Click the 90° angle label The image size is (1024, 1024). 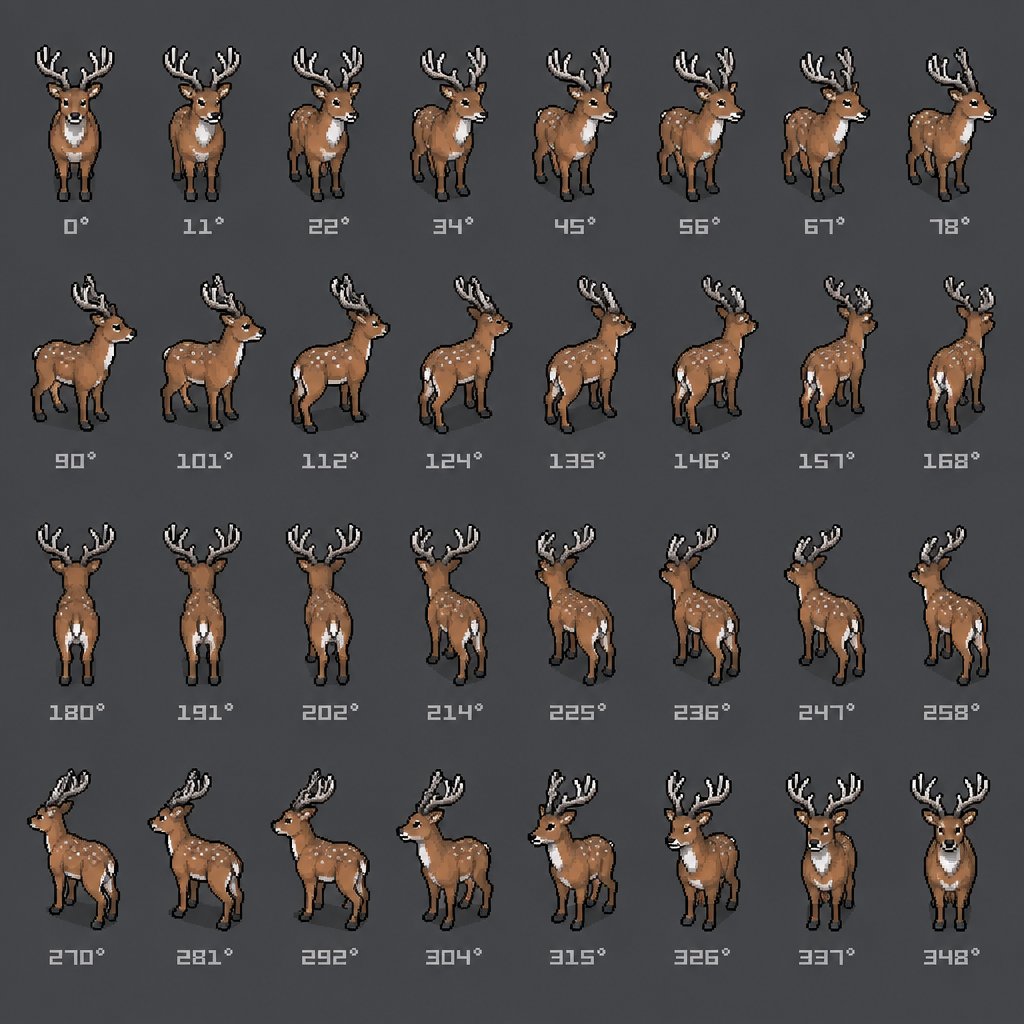point(75,461)
